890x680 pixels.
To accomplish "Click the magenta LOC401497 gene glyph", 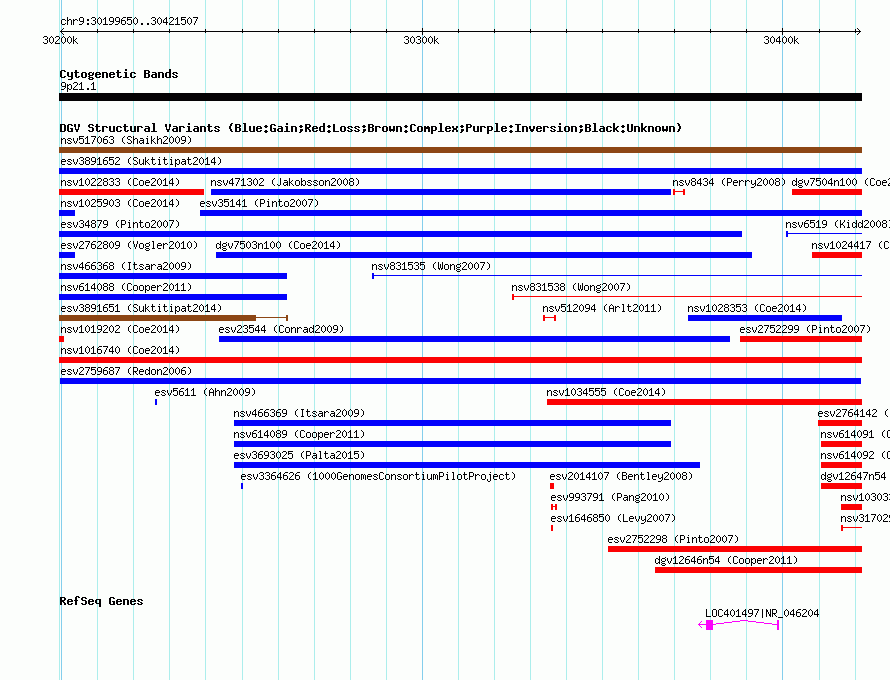I will 738,624.
